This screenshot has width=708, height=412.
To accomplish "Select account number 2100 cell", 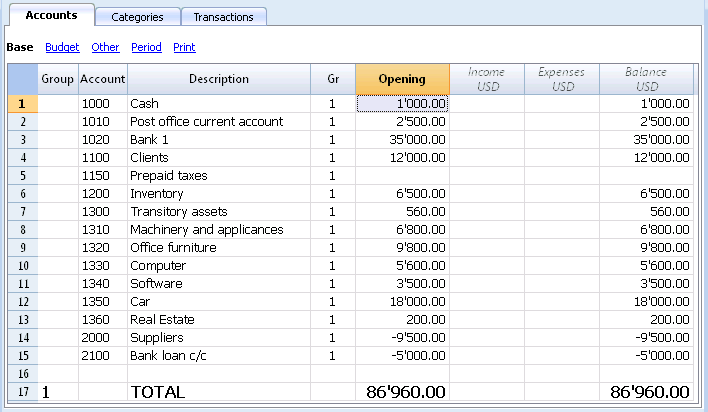I will [x=103, y=356].
